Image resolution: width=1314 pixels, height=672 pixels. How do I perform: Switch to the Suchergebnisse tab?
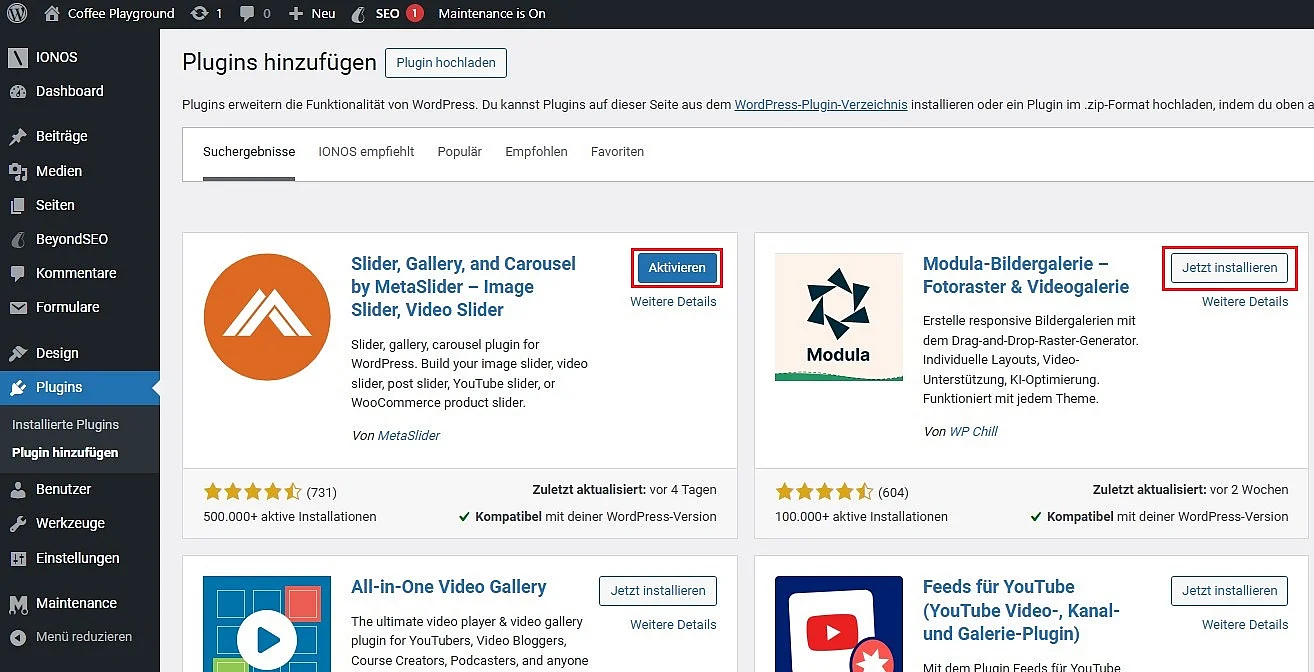click(x=249, y=152)
